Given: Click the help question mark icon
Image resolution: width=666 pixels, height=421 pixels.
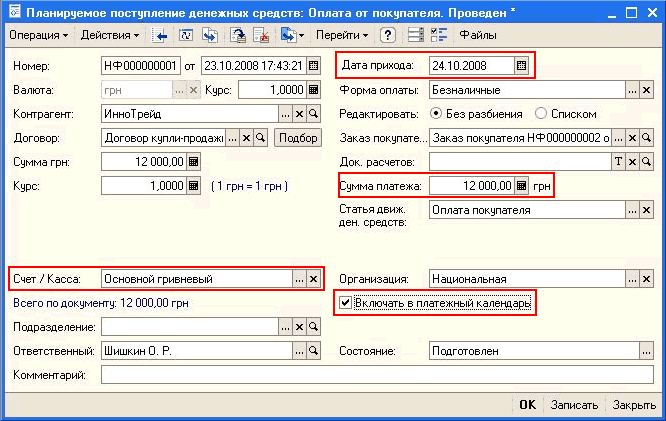Looking at the screenshot, I should point(388,35).
